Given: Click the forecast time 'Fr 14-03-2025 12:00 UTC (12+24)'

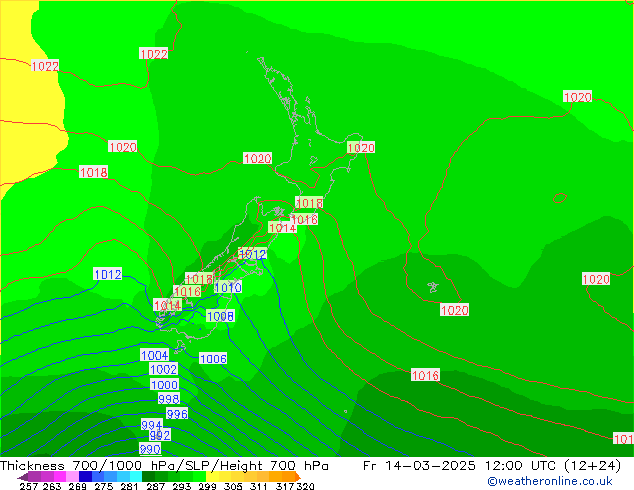Looking at the screenshot, I should click(492, 466).
